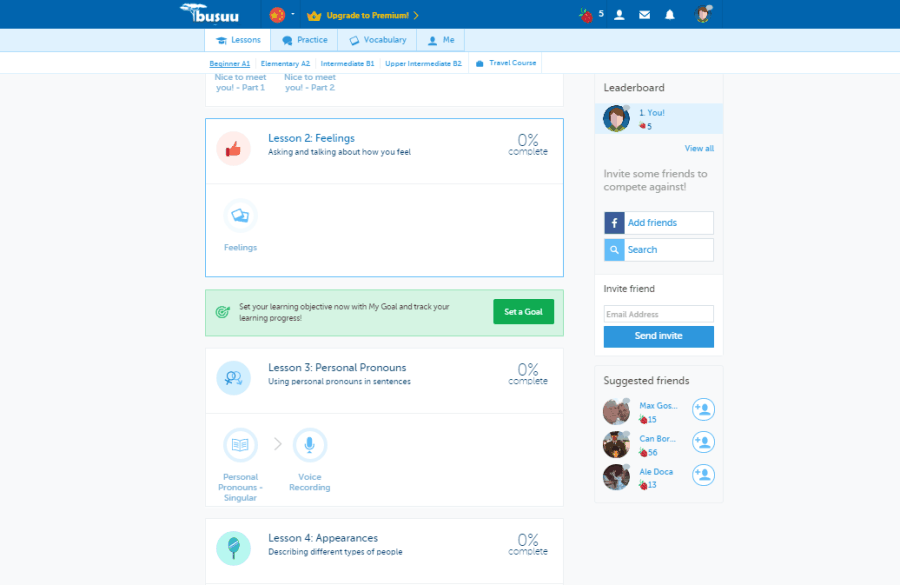This screenshot has height=585, width=900.
Task: Click Max Gos... avatar photo
Action: coord(616,411)
